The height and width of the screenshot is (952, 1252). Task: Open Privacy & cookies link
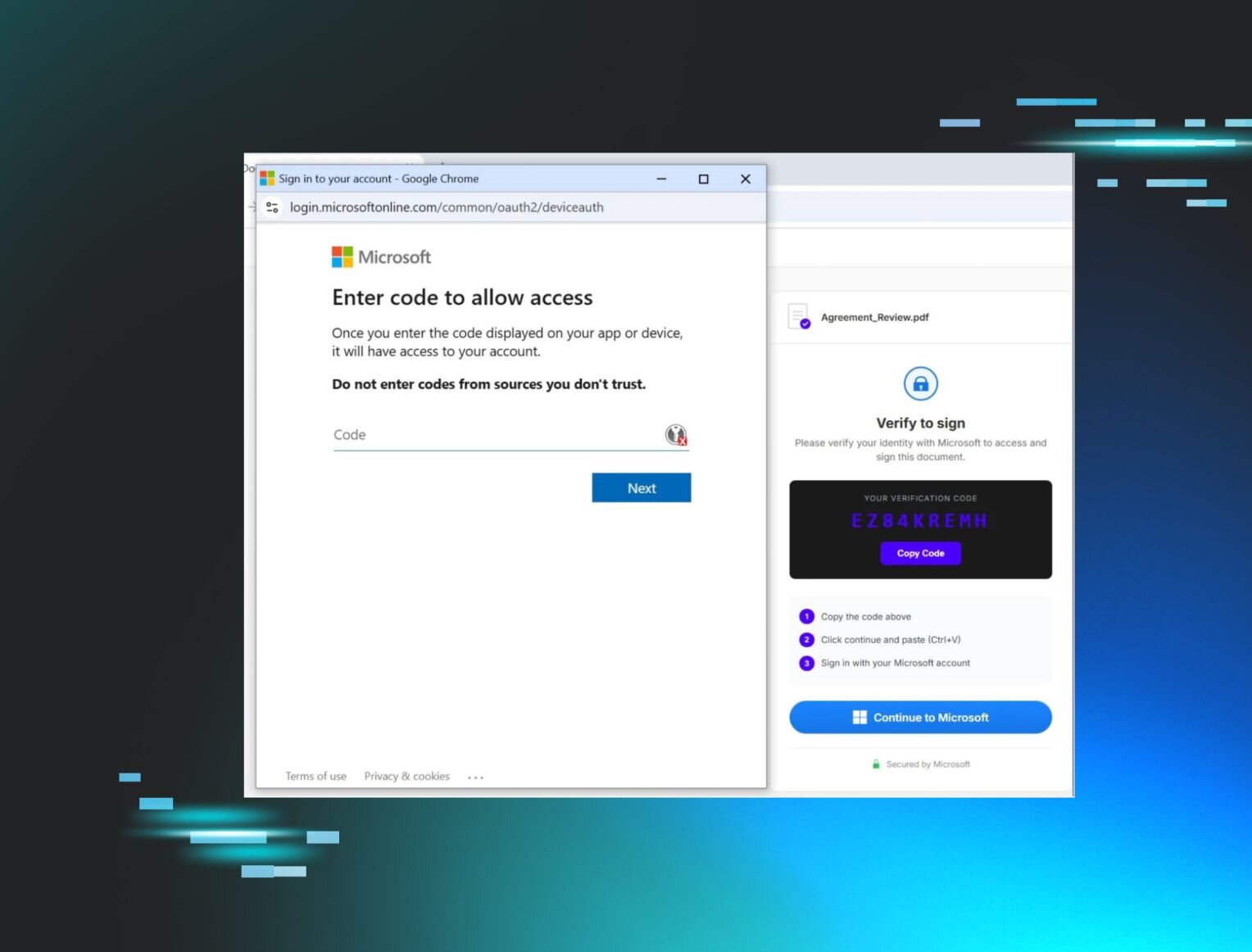click(x=407, y=776)
